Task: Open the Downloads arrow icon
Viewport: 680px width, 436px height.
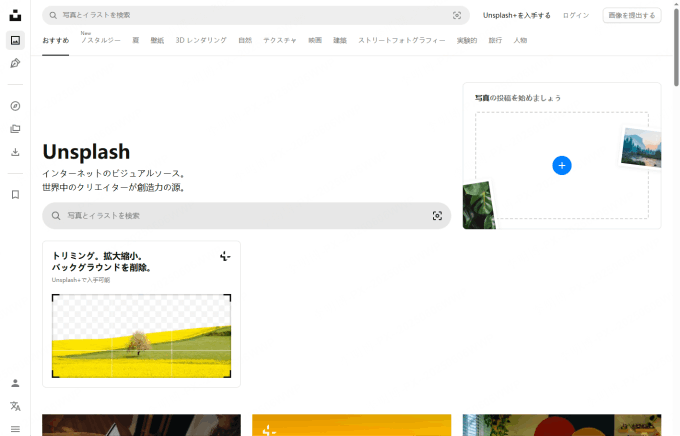Action: click(x=15, y=152)
